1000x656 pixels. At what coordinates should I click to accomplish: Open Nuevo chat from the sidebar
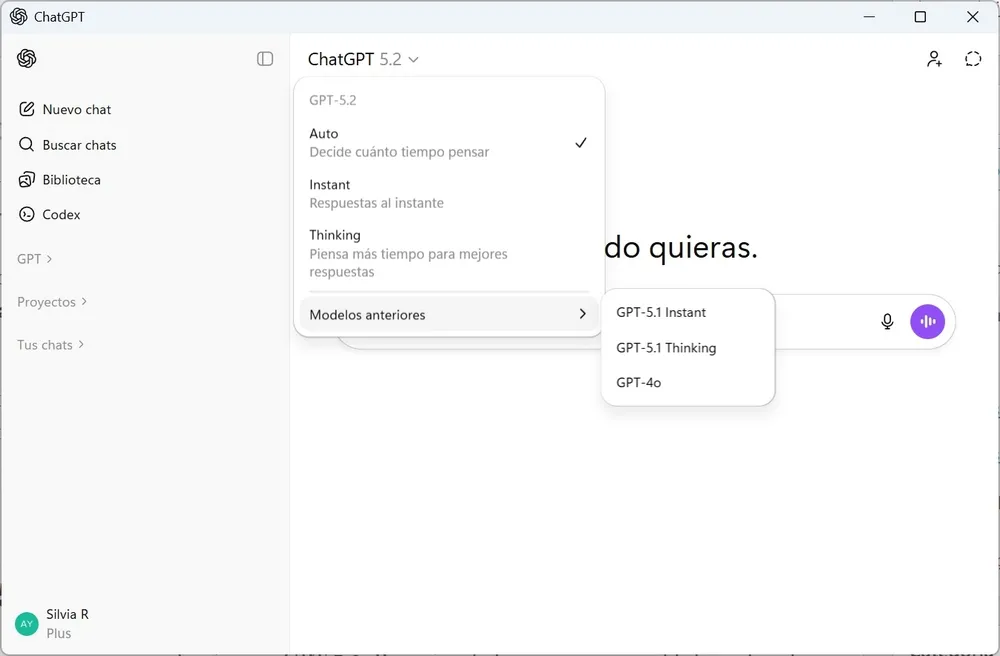click(76, 109)
